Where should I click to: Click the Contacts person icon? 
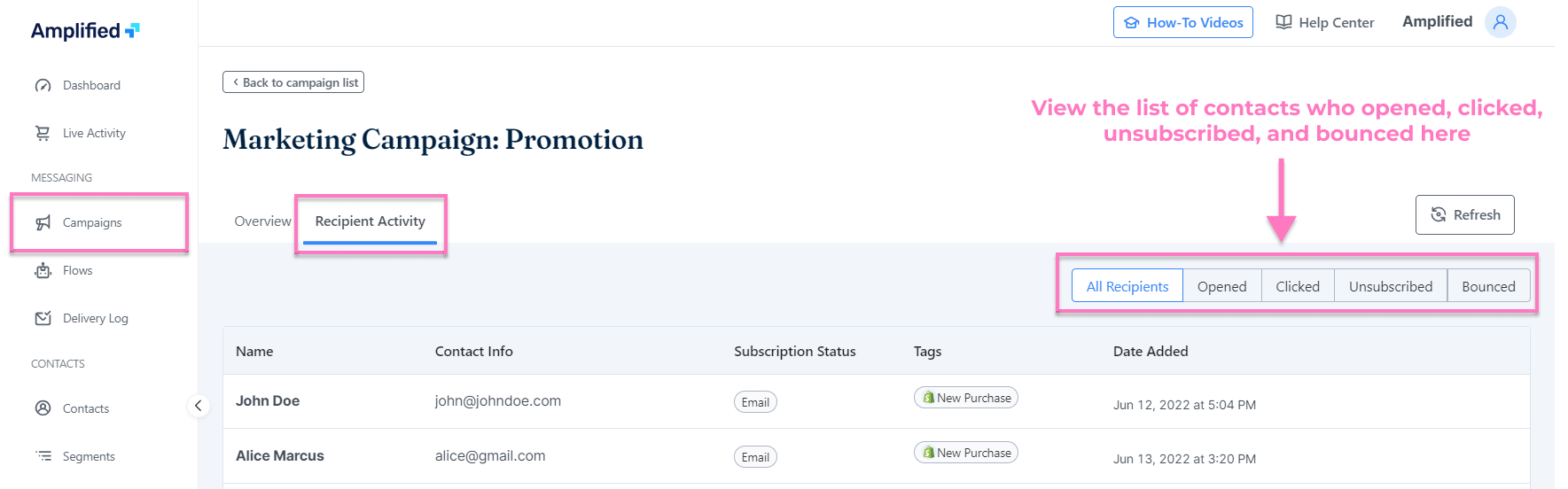(x=43, y=408)
